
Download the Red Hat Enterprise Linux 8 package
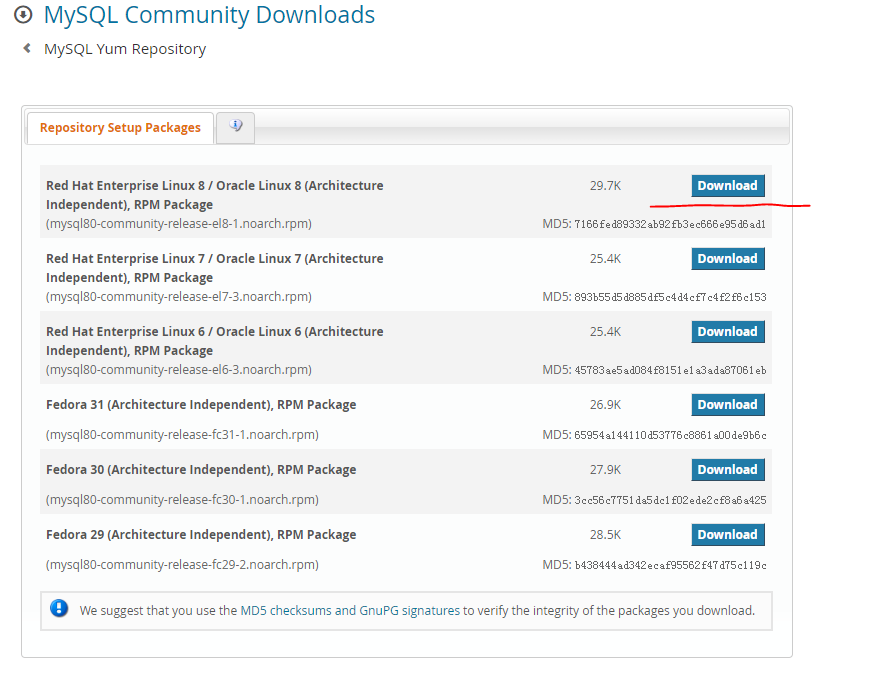coord(728,186)
